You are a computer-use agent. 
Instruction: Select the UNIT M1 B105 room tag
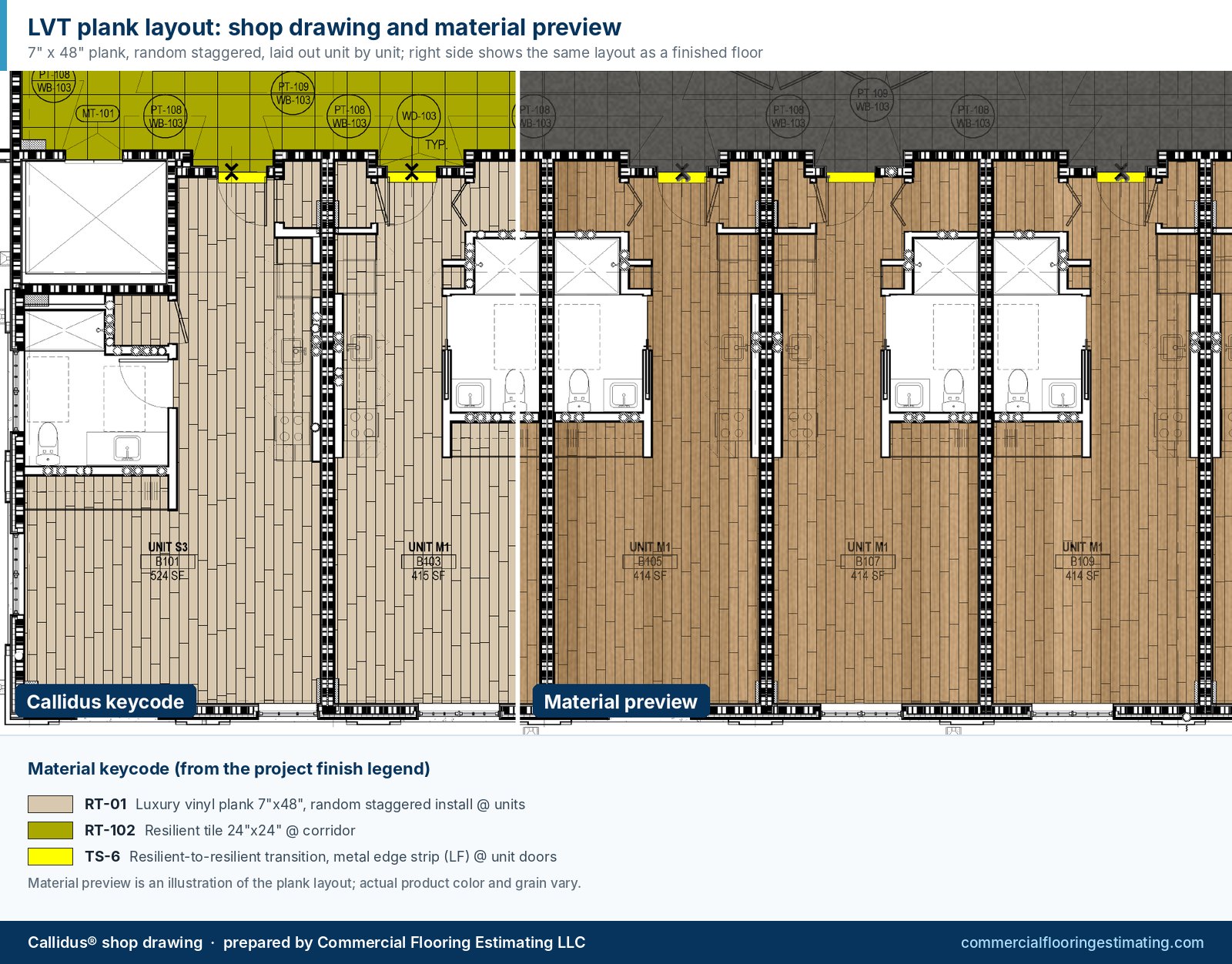pyautogui.click(x=650, y=561)
